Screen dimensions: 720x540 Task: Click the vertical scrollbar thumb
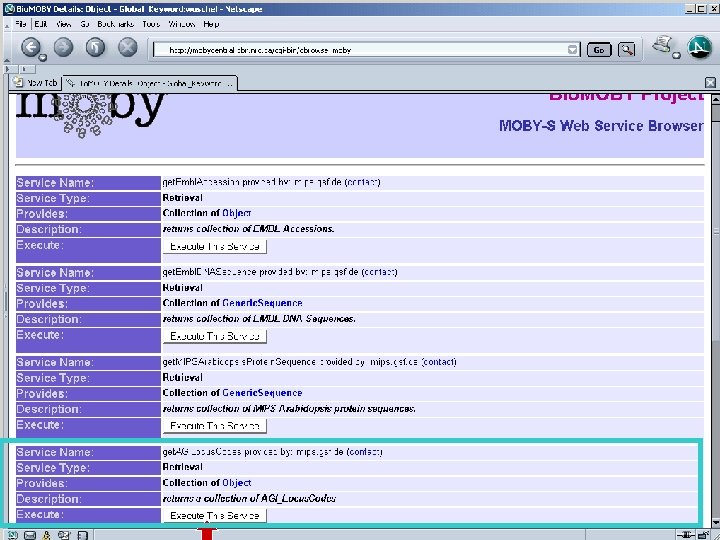click(x=715, y=232)
